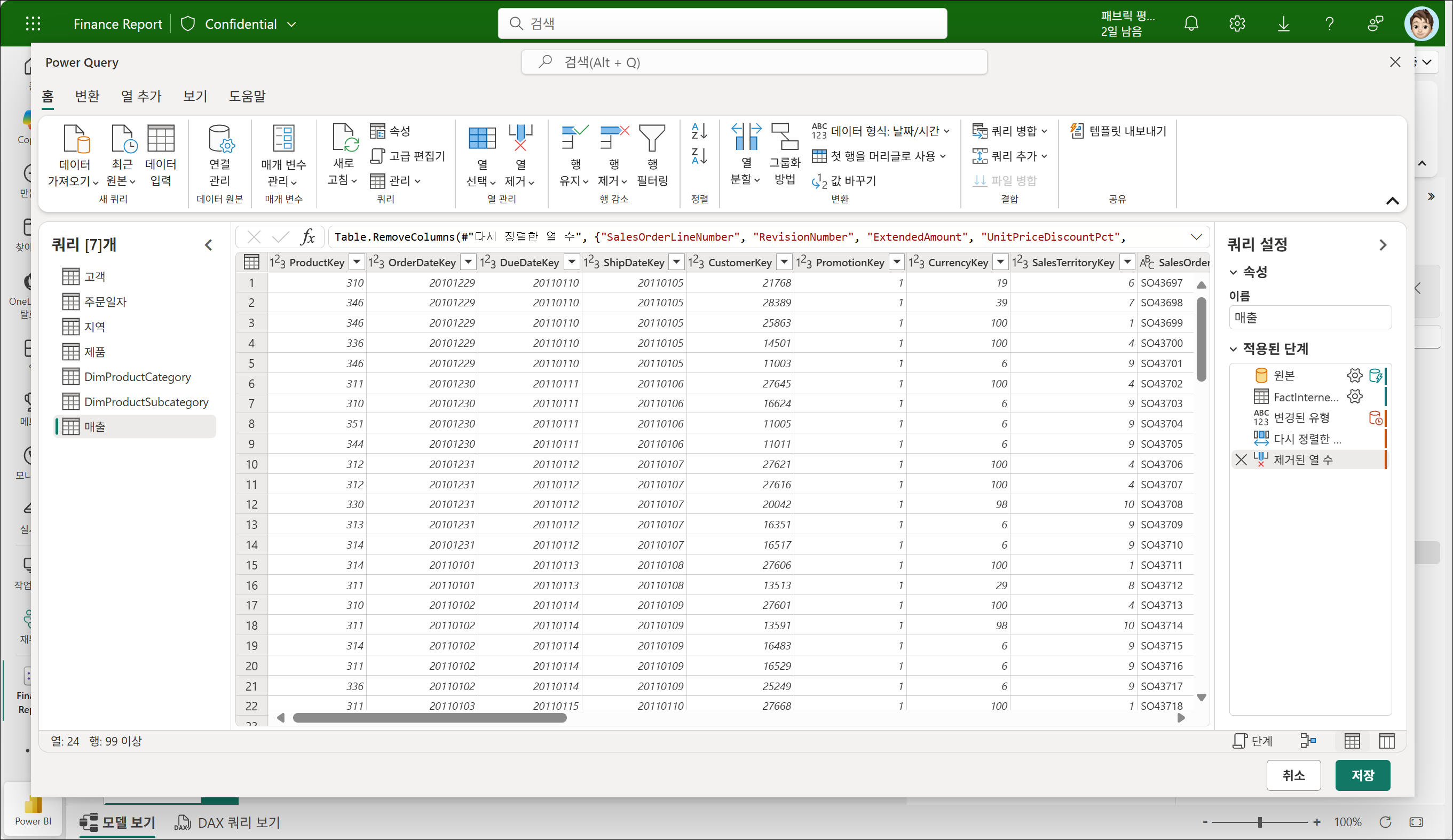This screenshot has width=1453, height=840.
Task: Open settings gear for 원본 step
Action: [x=1354, y=375]
